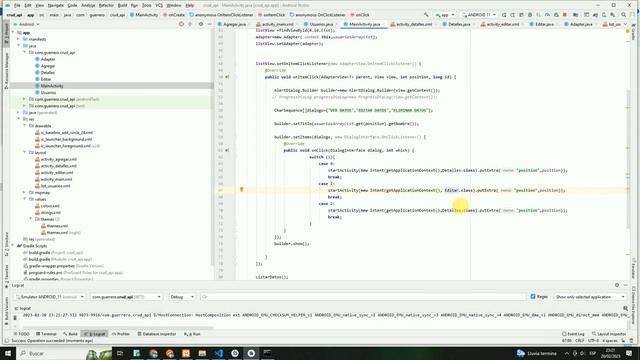This screenshot has width=640, height=360.
Task: Open the Analyze menu
Action: 88,5
